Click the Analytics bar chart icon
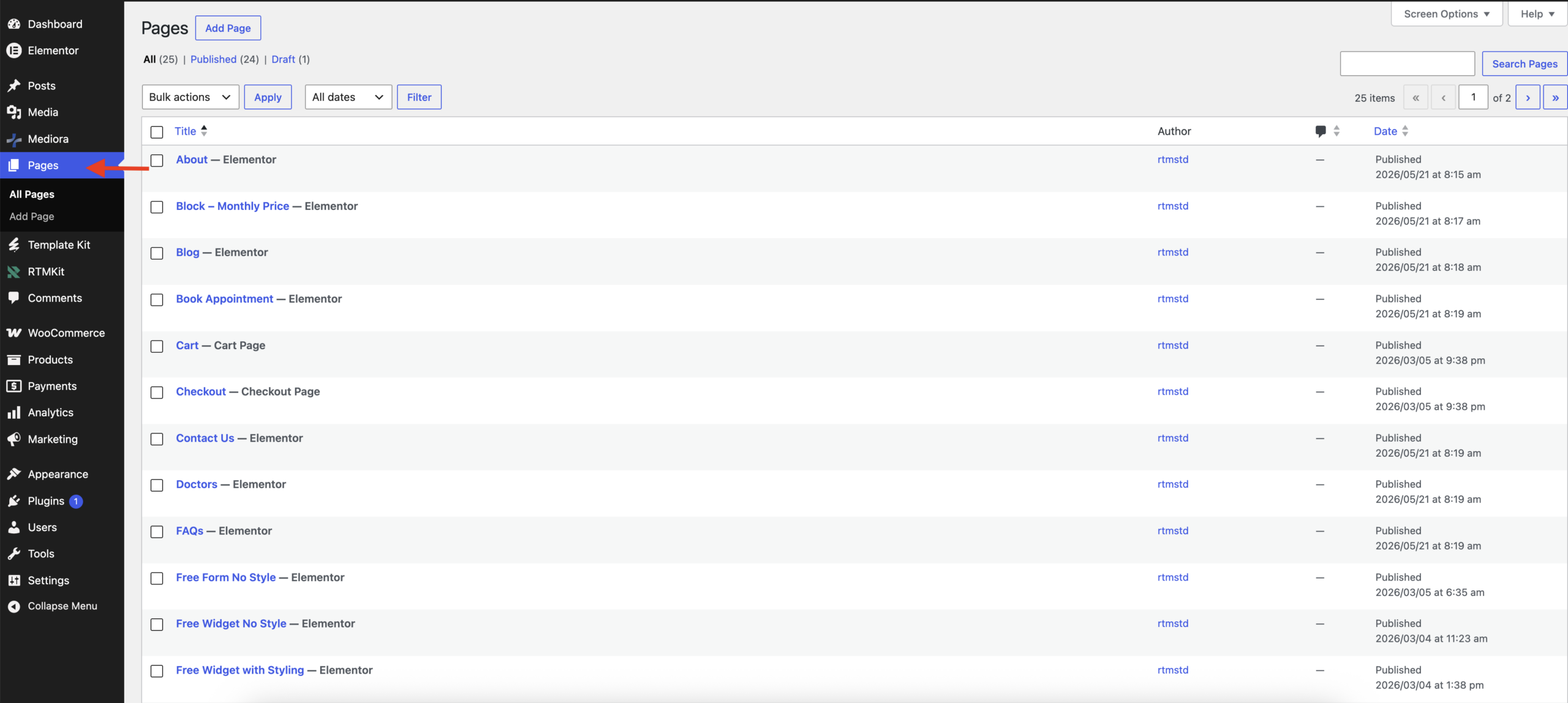 point(14,413)
